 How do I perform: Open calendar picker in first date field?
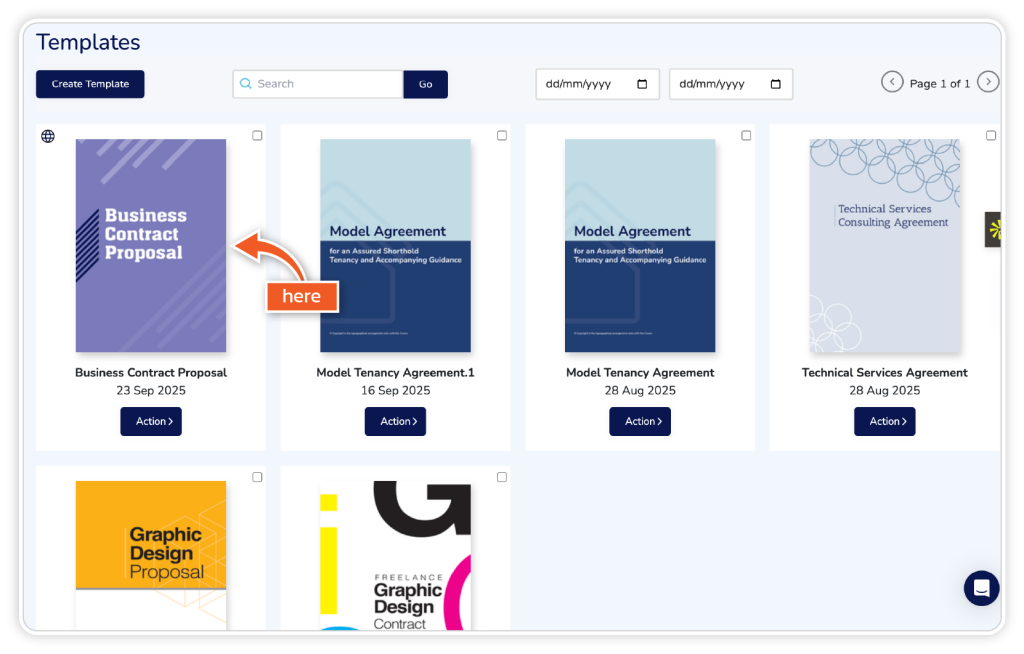(643, 84)
